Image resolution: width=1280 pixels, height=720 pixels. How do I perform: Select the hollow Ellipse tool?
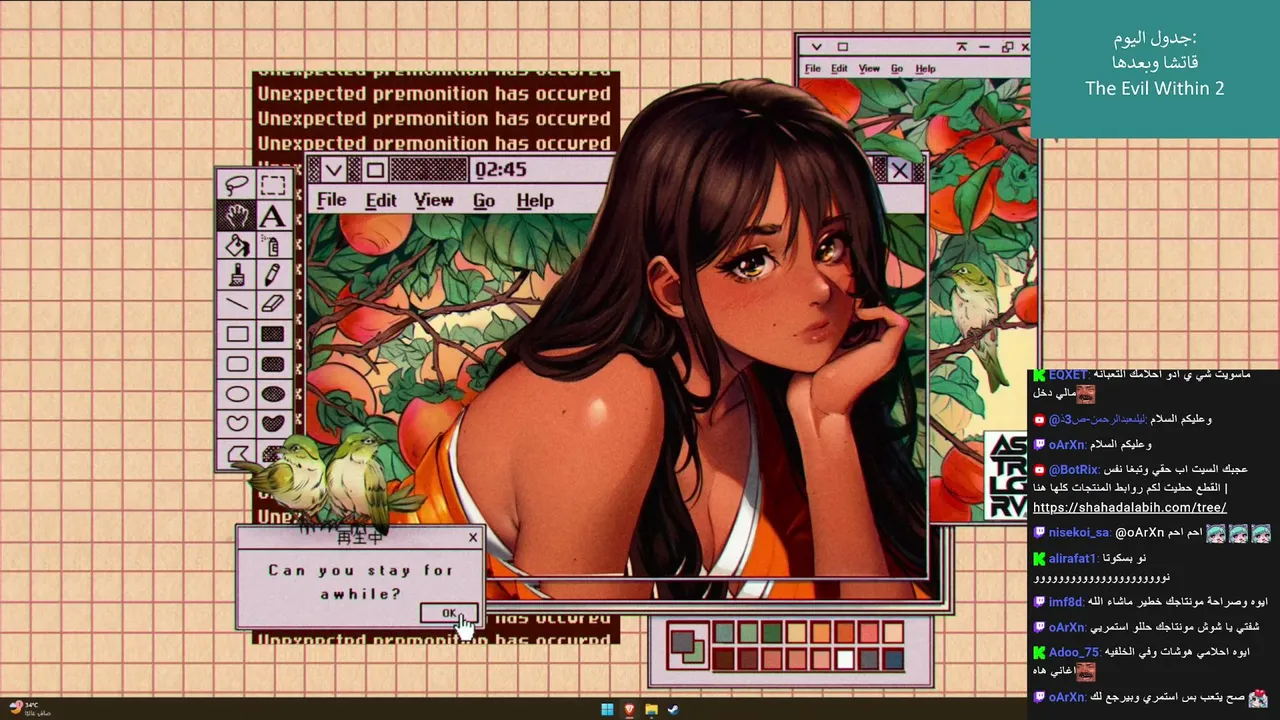click(x=237, y=394)
